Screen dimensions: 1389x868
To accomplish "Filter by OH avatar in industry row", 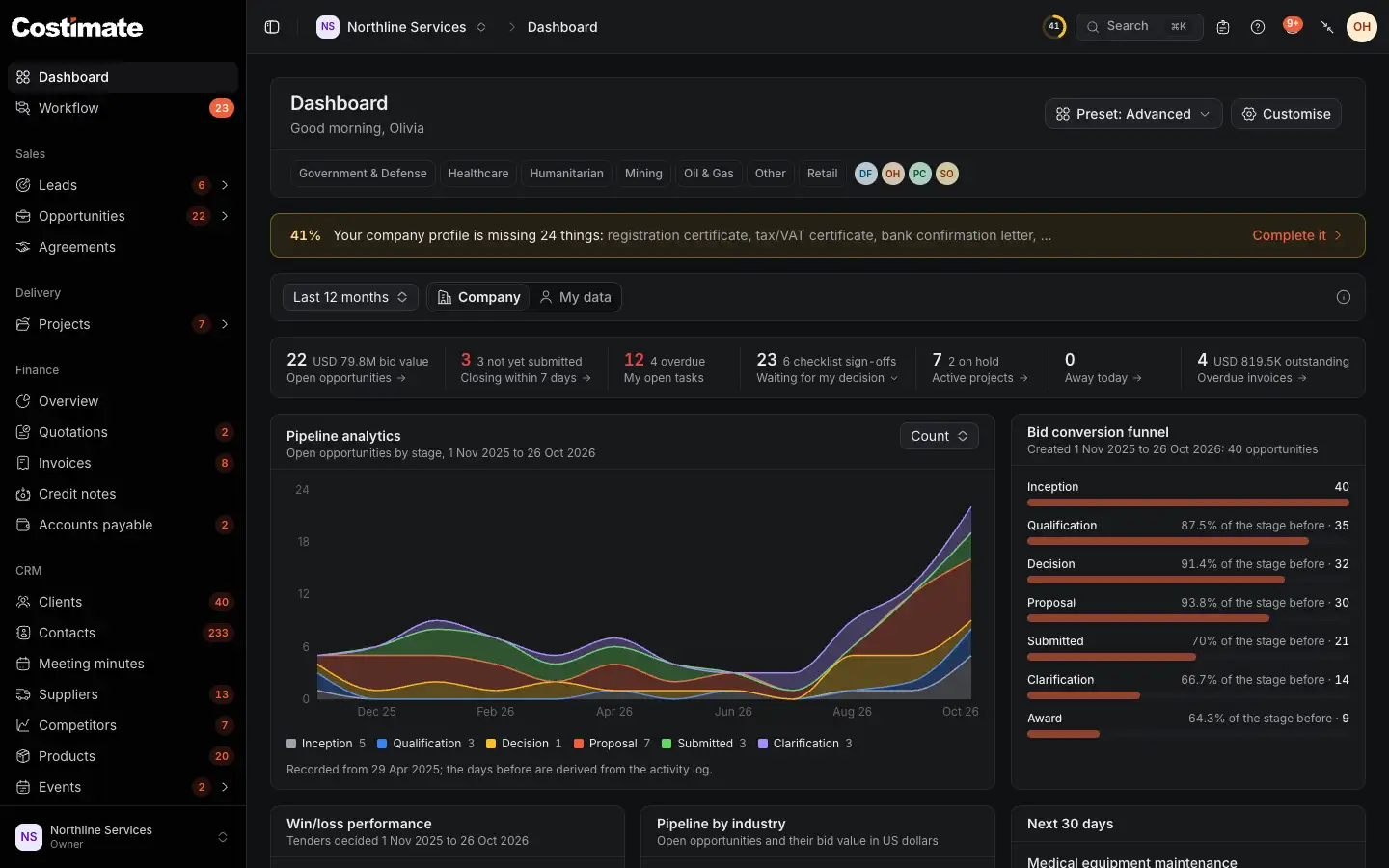I will 893,174.
